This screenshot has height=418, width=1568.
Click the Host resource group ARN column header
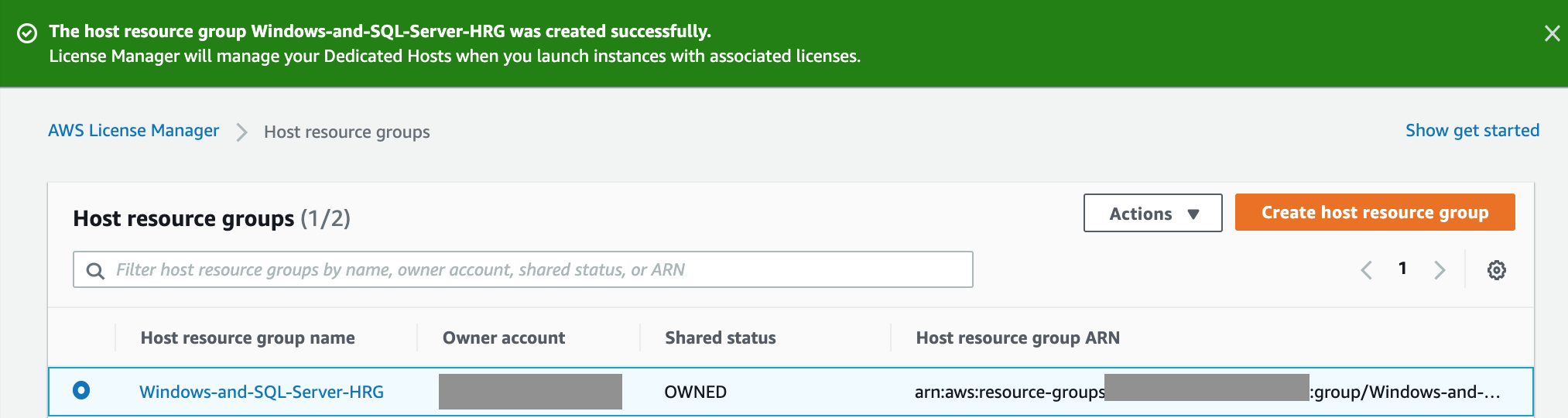pos(1018,337)
